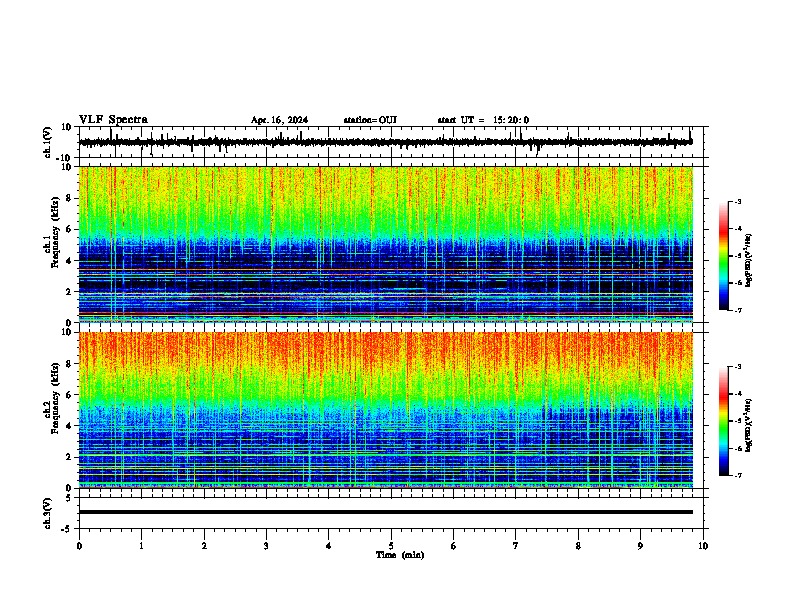This screenshot has height=612, width=792.
Task: Click the '-5' tick on ch.3 voltage axis
Action: click(67, 529)
